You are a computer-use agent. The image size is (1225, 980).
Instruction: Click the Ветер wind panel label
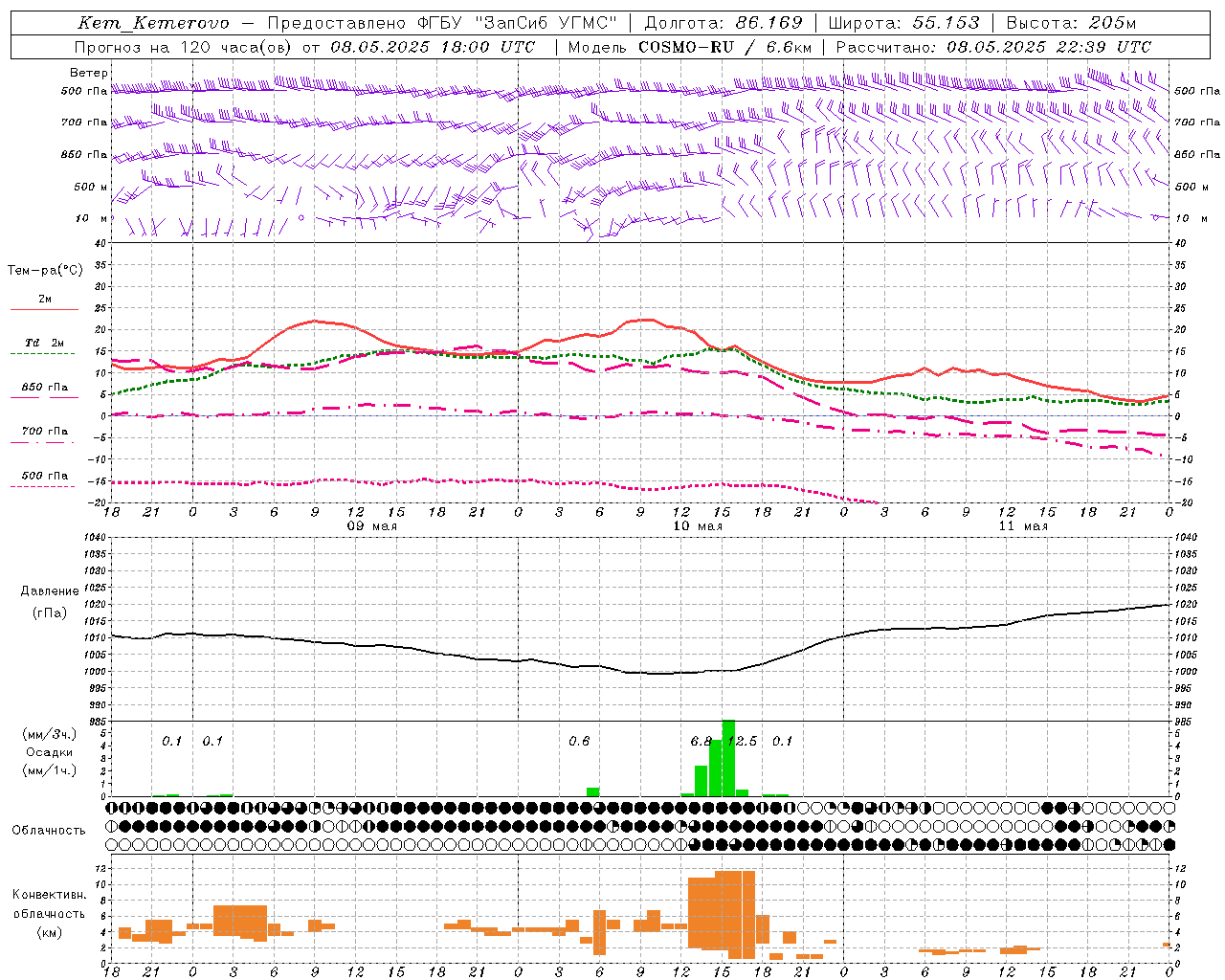coord(89,73)
